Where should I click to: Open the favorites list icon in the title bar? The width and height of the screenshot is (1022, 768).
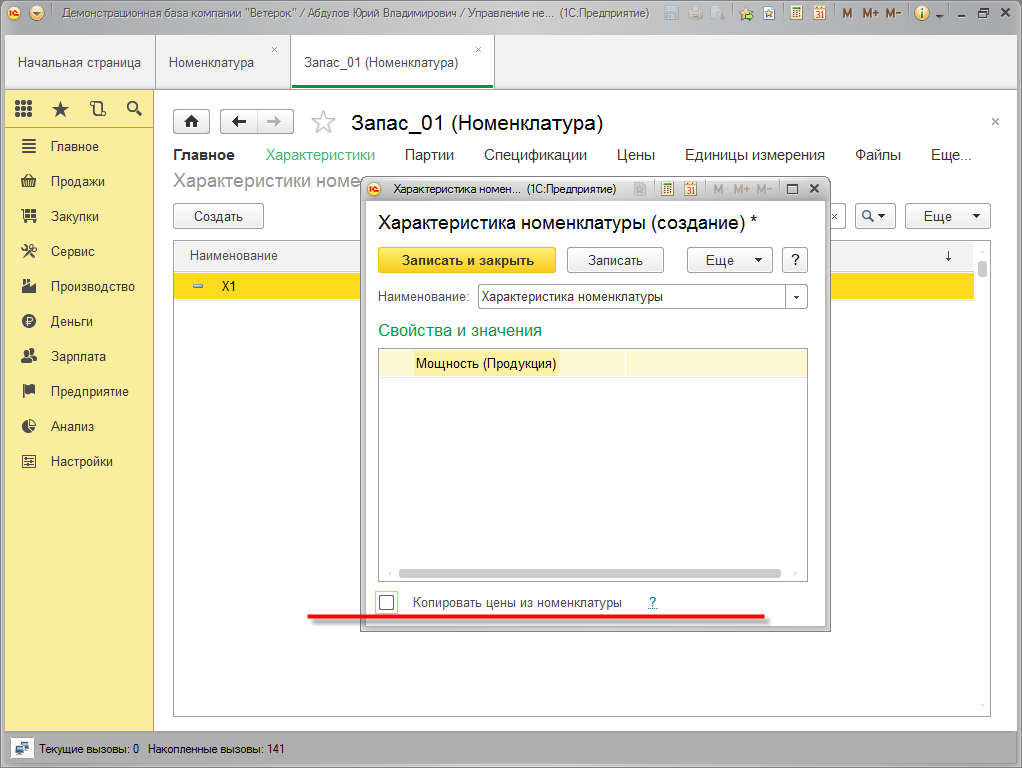tap(769, 13)
